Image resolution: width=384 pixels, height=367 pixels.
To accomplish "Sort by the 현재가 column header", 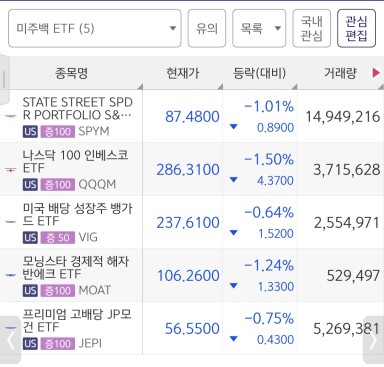I will [x=183, y=73].
